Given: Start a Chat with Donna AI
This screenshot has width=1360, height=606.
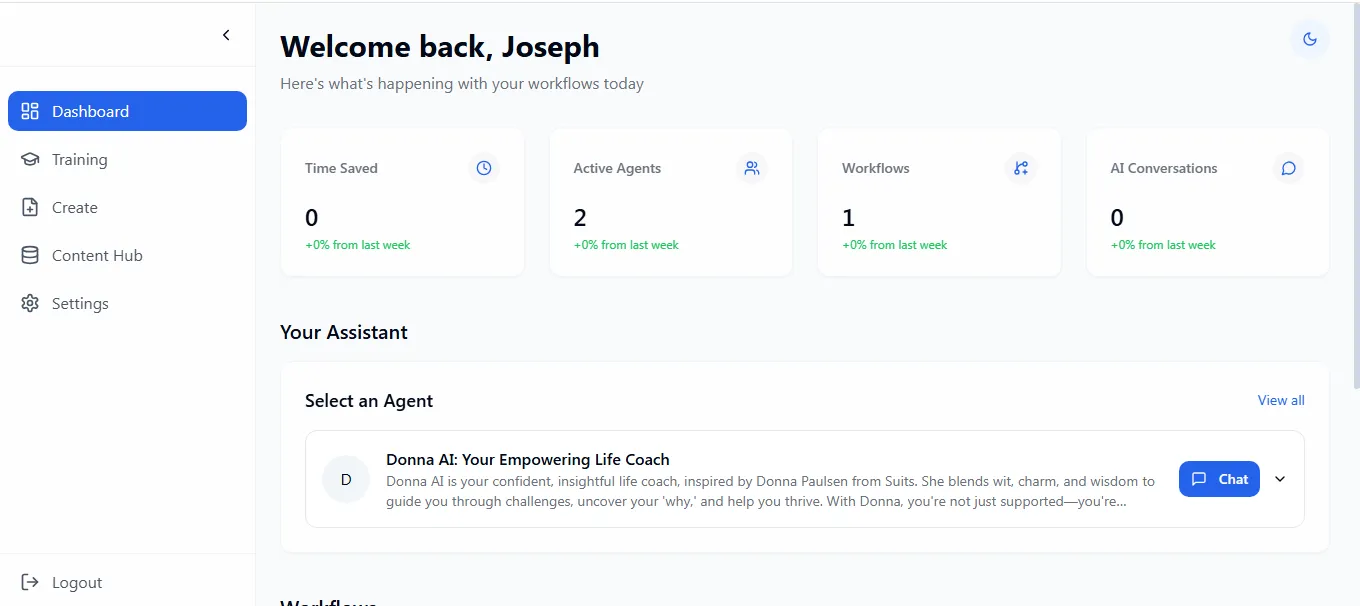Looking at the screenshot, I should click(1219, 479).
